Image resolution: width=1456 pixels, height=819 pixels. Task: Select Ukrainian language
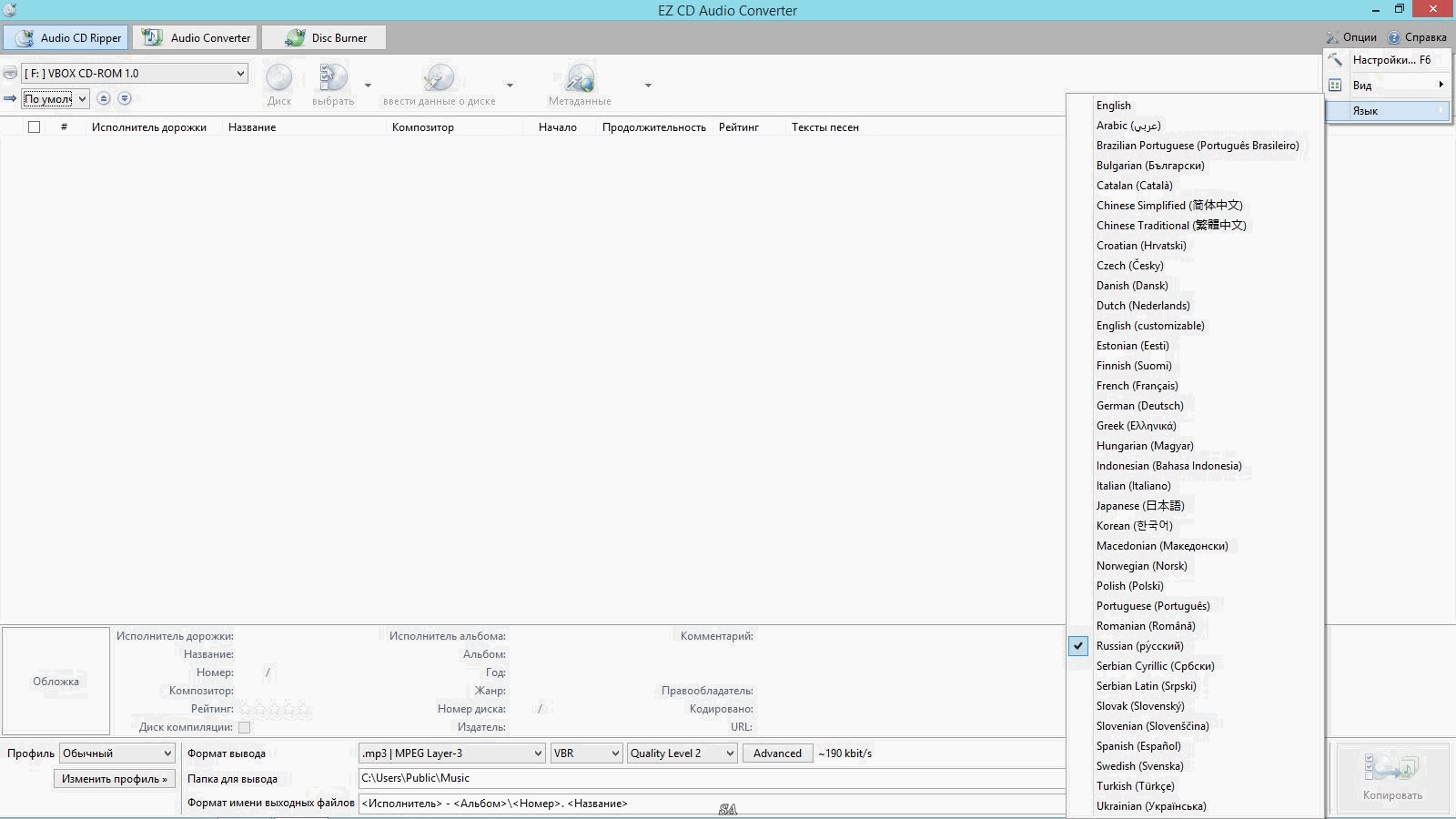tap(1195, 806)
